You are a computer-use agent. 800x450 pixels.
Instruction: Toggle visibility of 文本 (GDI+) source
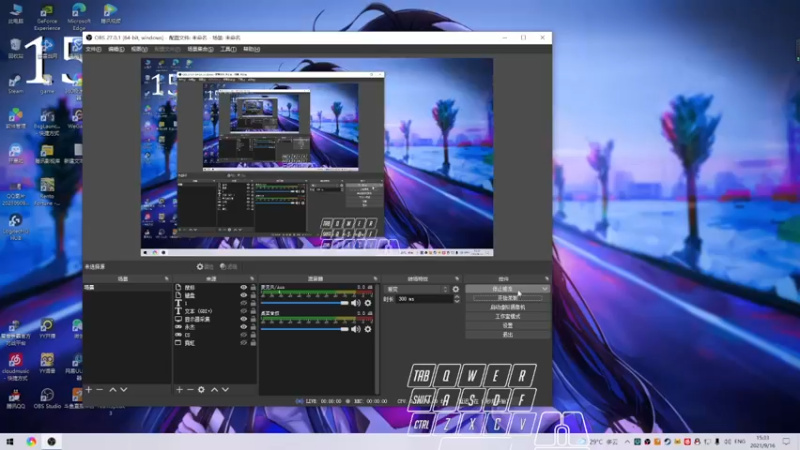(x=243, y=311)
